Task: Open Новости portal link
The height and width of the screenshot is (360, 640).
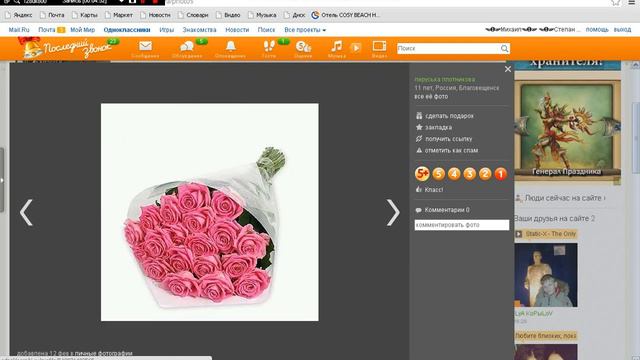Action: tap(237, 30)
